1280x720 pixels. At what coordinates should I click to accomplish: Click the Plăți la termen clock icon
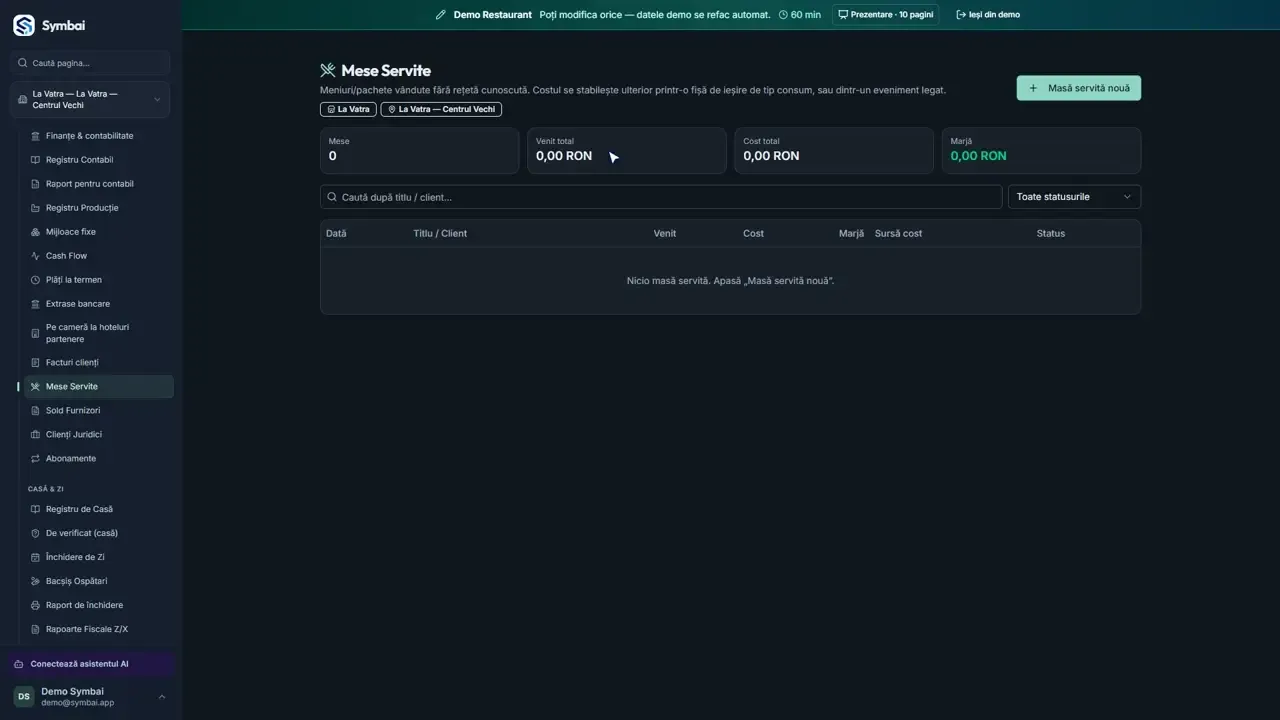point(35,280)
